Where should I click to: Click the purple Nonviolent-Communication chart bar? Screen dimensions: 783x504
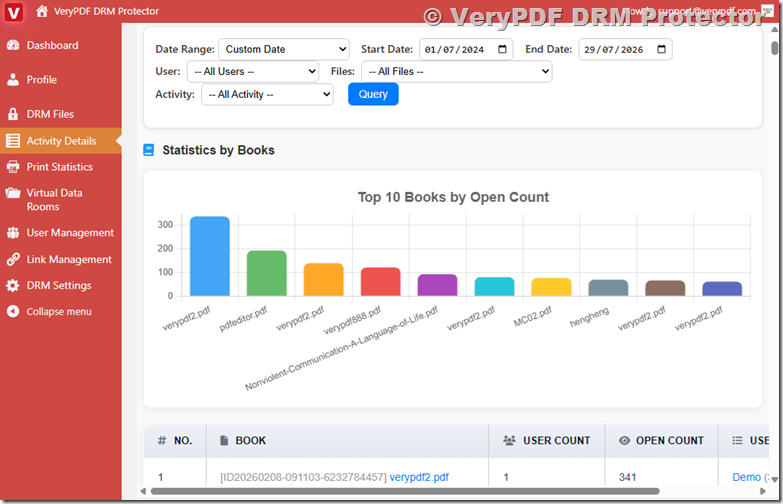point(437,285)
